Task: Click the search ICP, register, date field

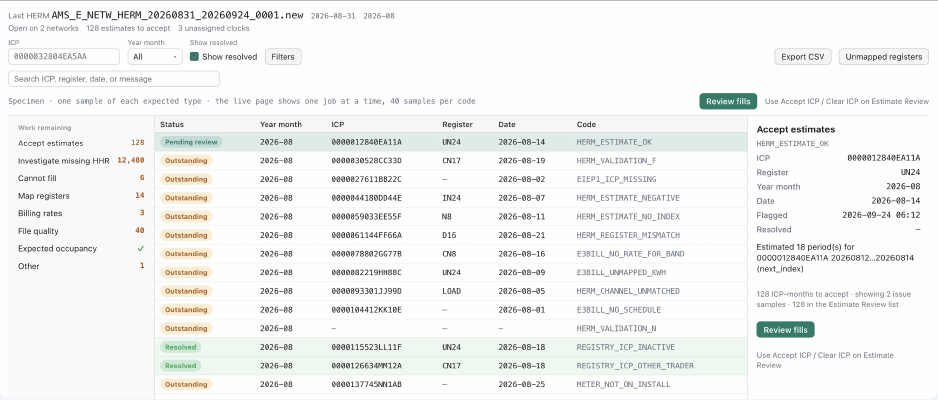Action: (x=114, y=79)
